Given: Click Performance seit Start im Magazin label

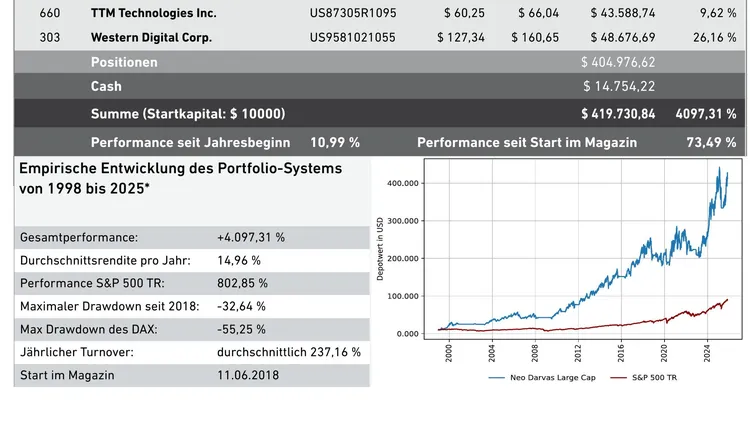Looking at the screenshot, I should click(527, 142).
